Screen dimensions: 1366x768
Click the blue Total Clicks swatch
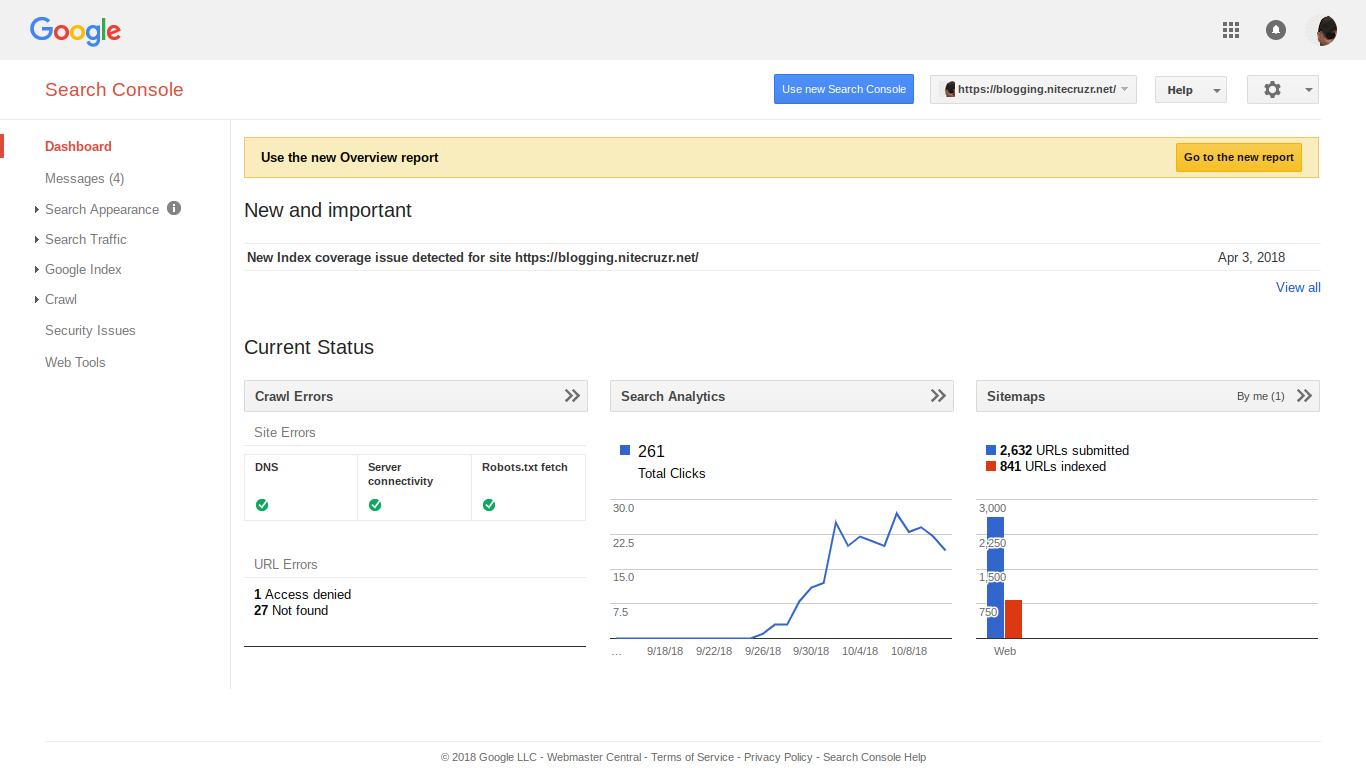625,451
